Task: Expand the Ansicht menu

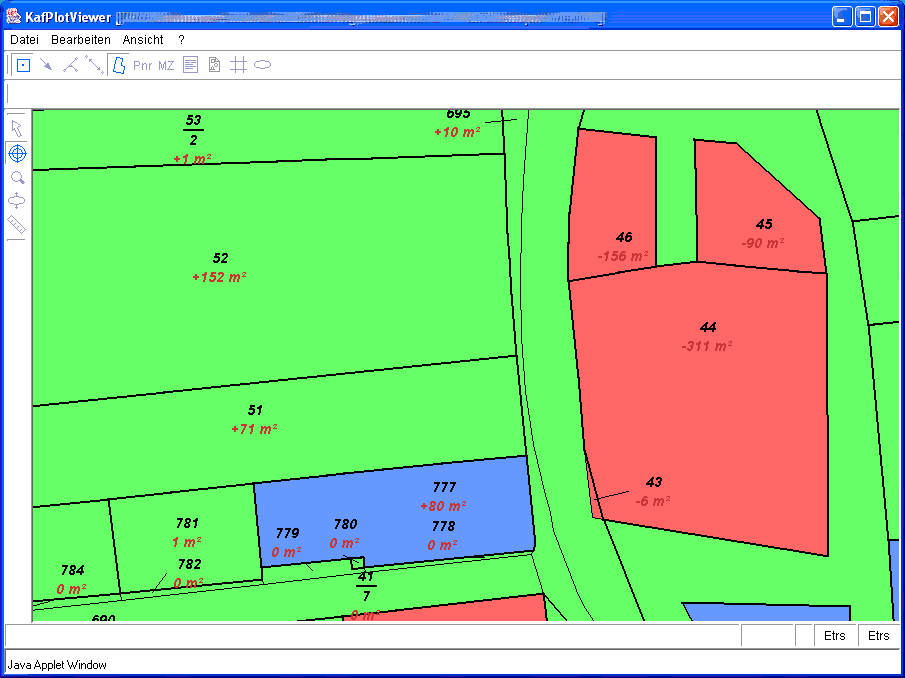Action: click(143, 40)
